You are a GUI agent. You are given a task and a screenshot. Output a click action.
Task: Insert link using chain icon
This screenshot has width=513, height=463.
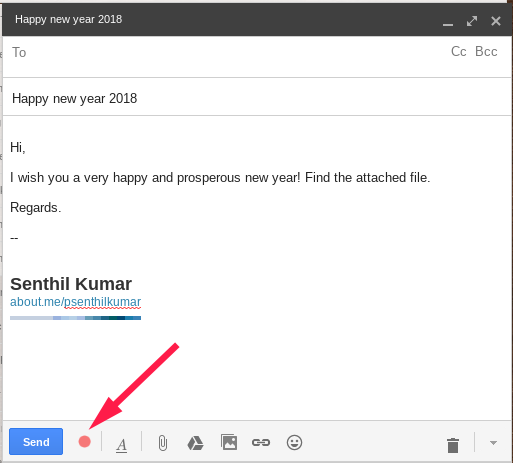click(x=261, y=442)
